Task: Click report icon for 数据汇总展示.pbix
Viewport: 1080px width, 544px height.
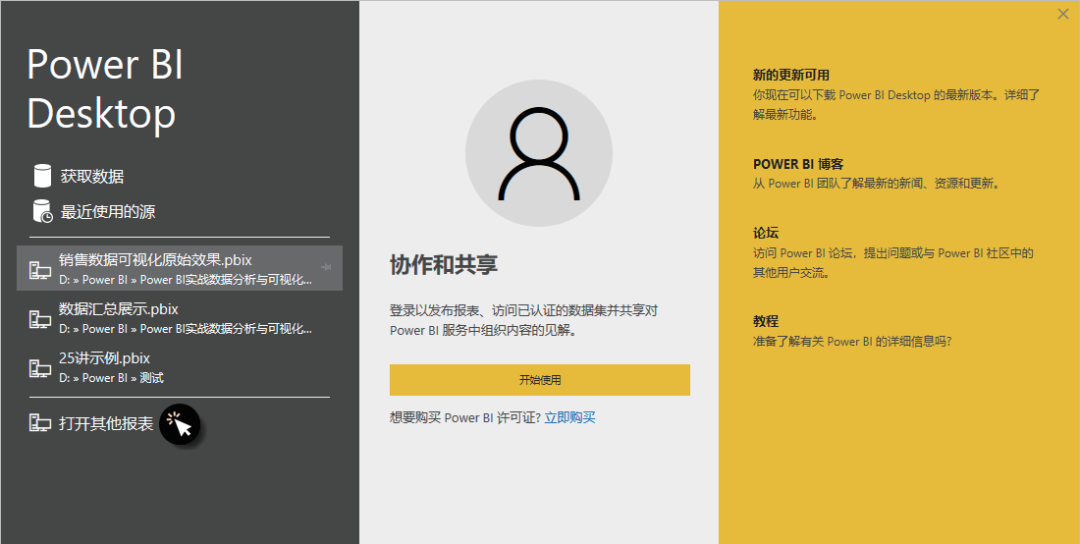Action: pos(40,319)
